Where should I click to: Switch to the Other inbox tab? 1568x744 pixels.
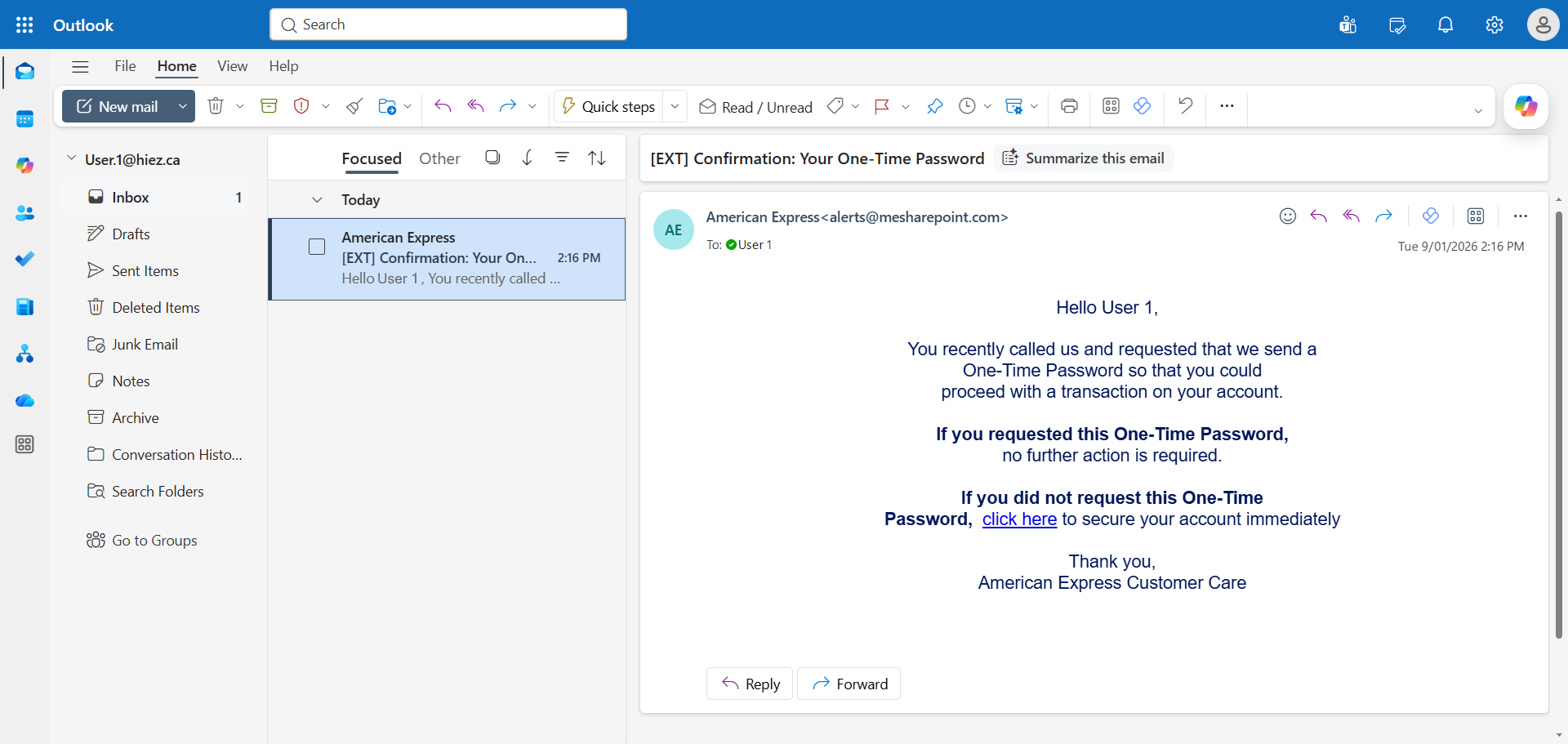click(439, 158)
